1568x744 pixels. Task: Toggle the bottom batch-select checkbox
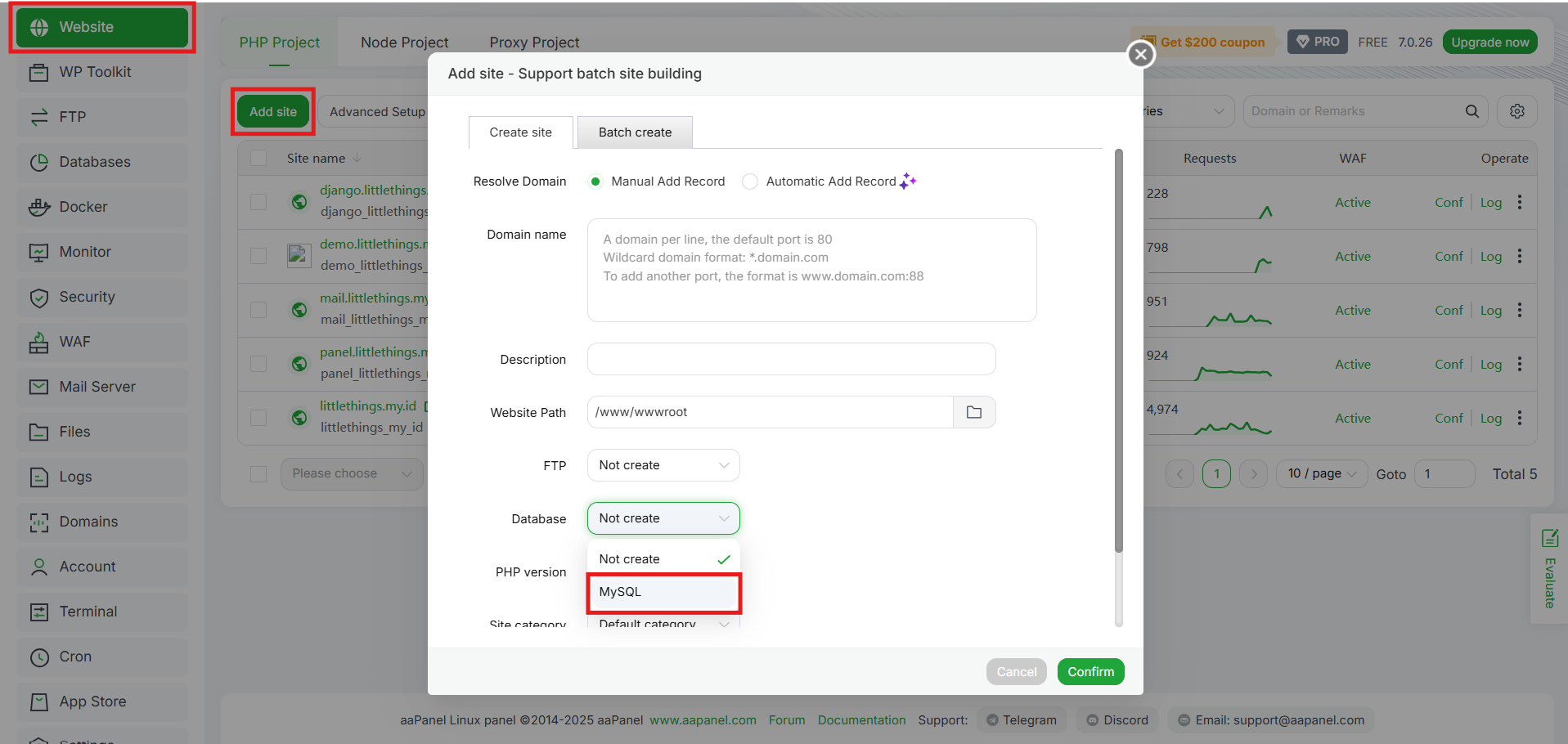258,474
